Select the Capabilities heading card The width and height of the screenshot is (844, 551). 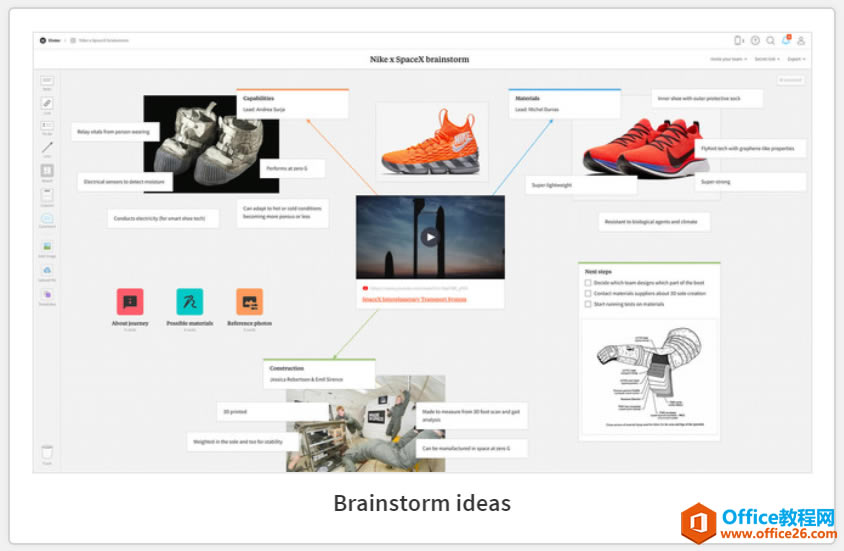pos(292,104)
